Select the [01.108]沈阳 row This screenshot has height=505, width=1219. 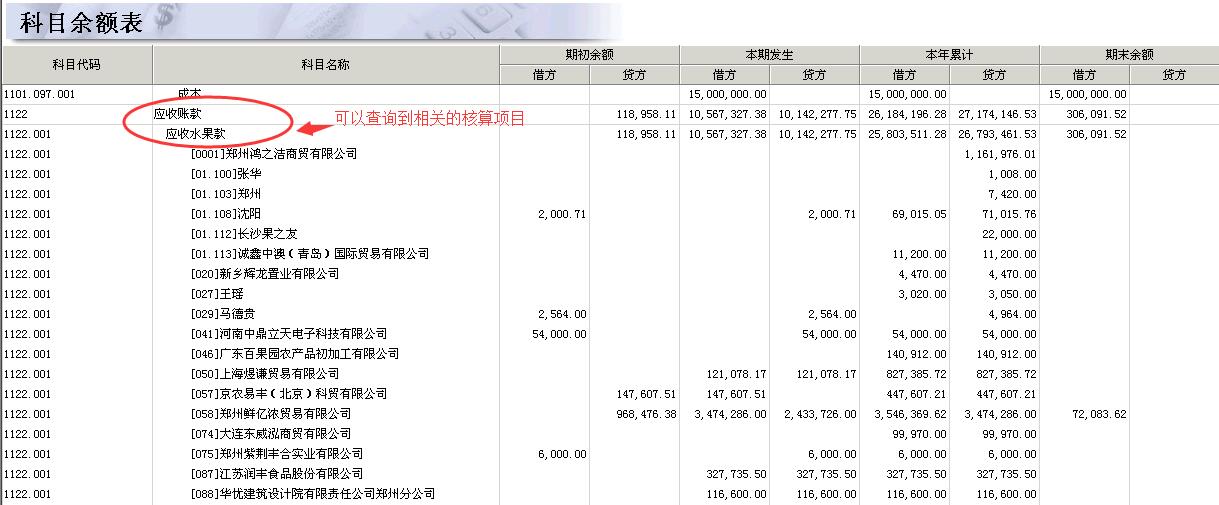[x=225, y=214]
